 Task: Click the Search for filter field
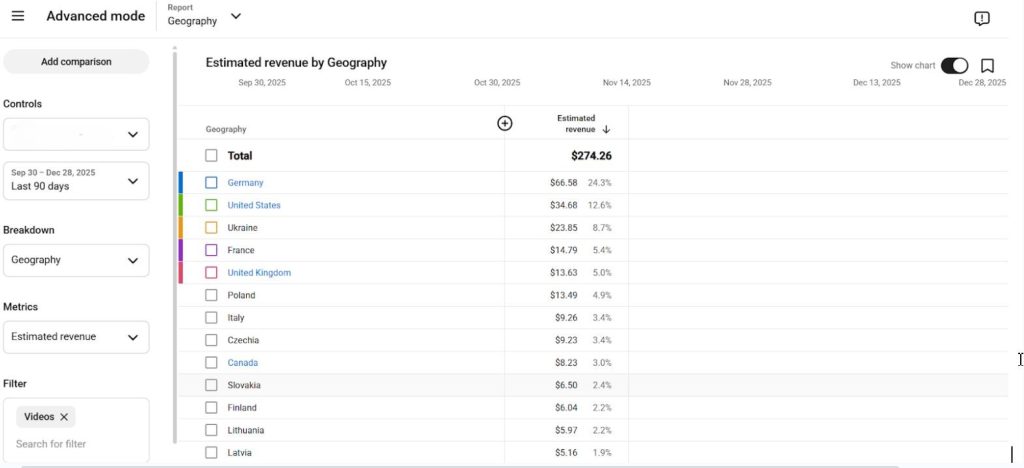tap(76, 444)
